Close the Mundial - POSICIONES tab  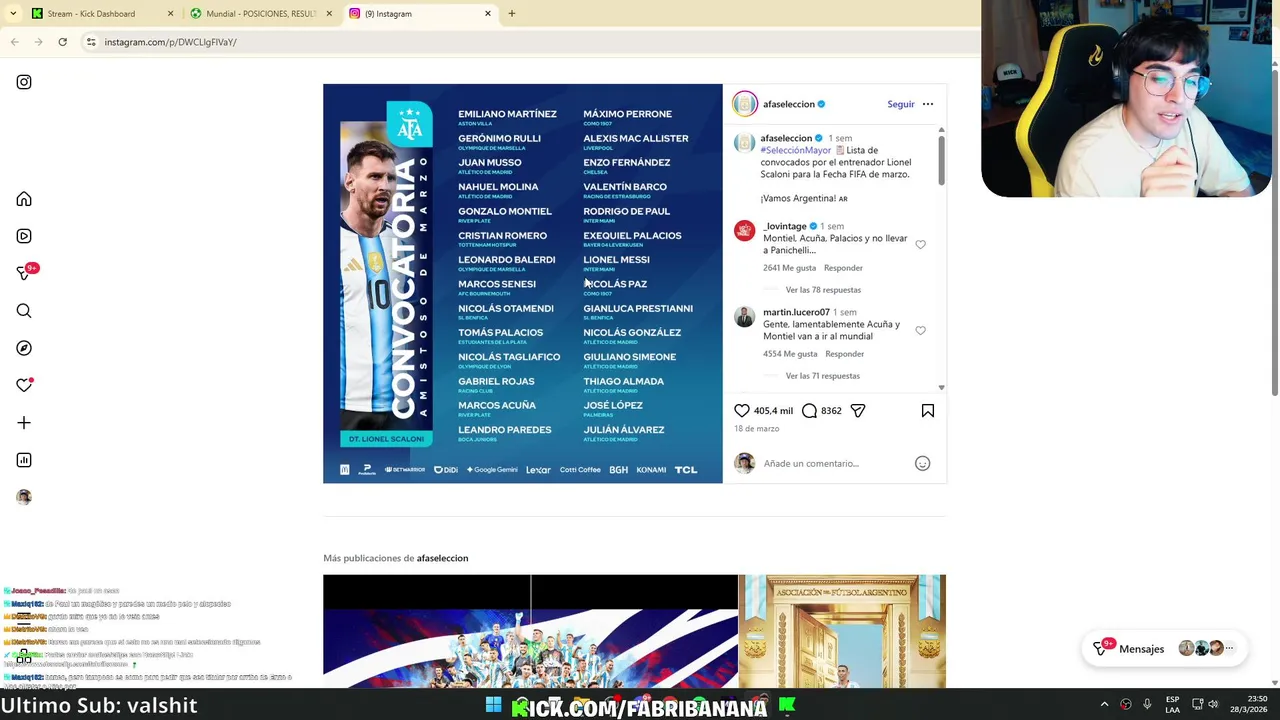(x=329, y=14)
